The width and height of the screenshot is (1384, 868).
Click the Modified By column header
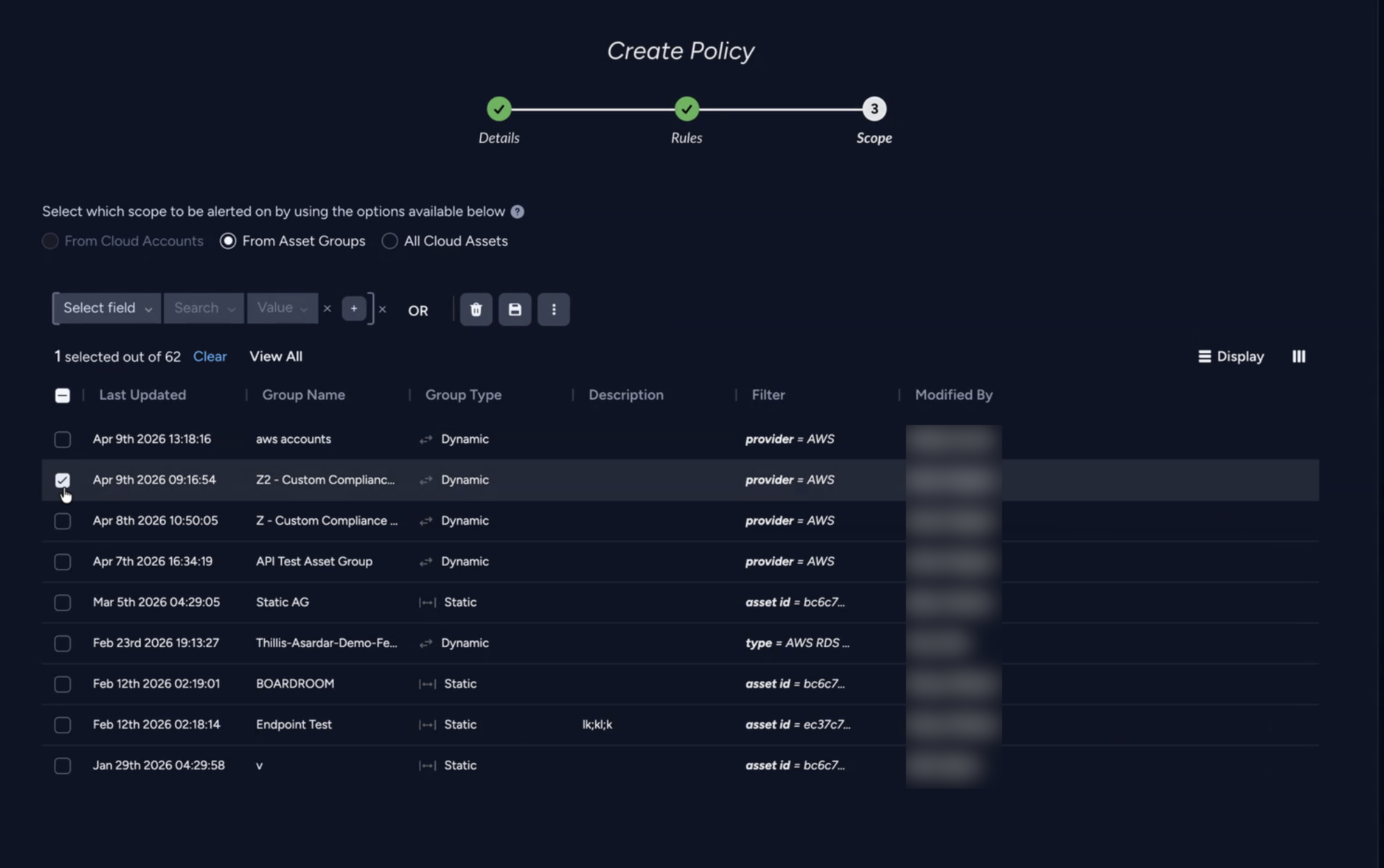click(x=953, y=395)
